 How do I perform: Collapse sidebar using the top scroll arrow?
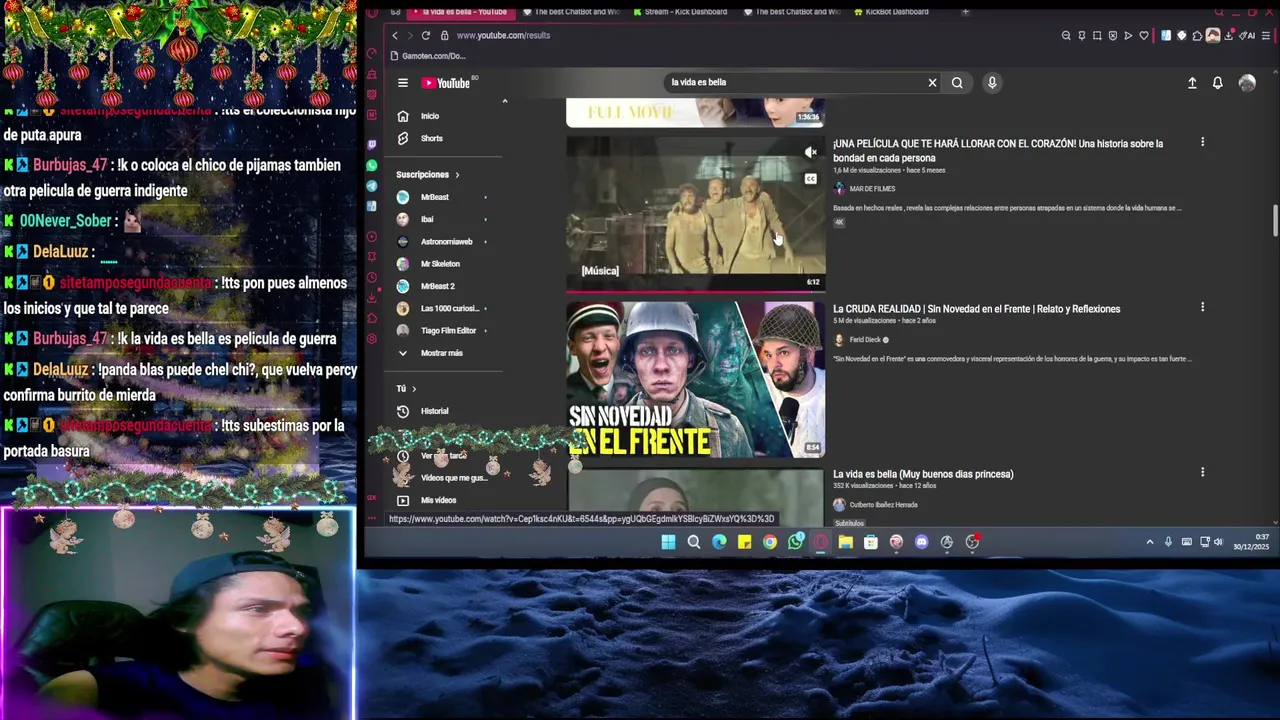tap(504, 102)
